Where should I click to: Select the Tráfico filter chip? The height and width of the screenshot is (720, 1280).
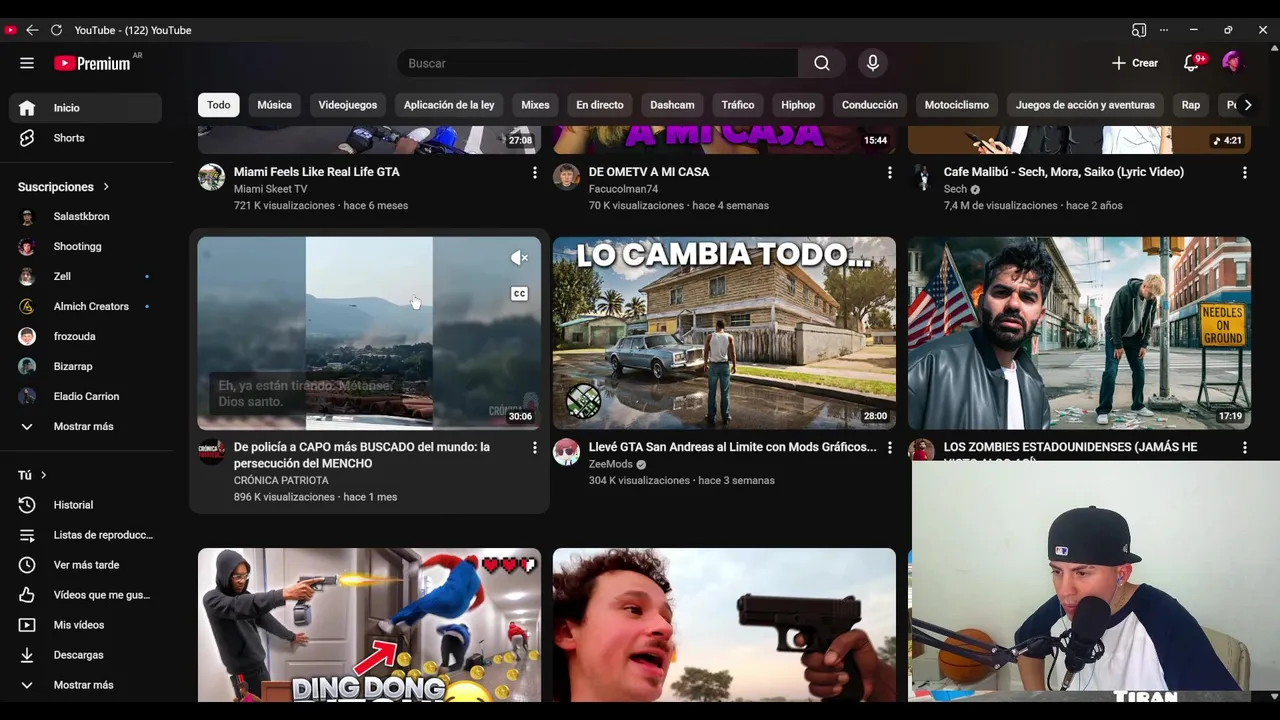(x=738, y=105)
